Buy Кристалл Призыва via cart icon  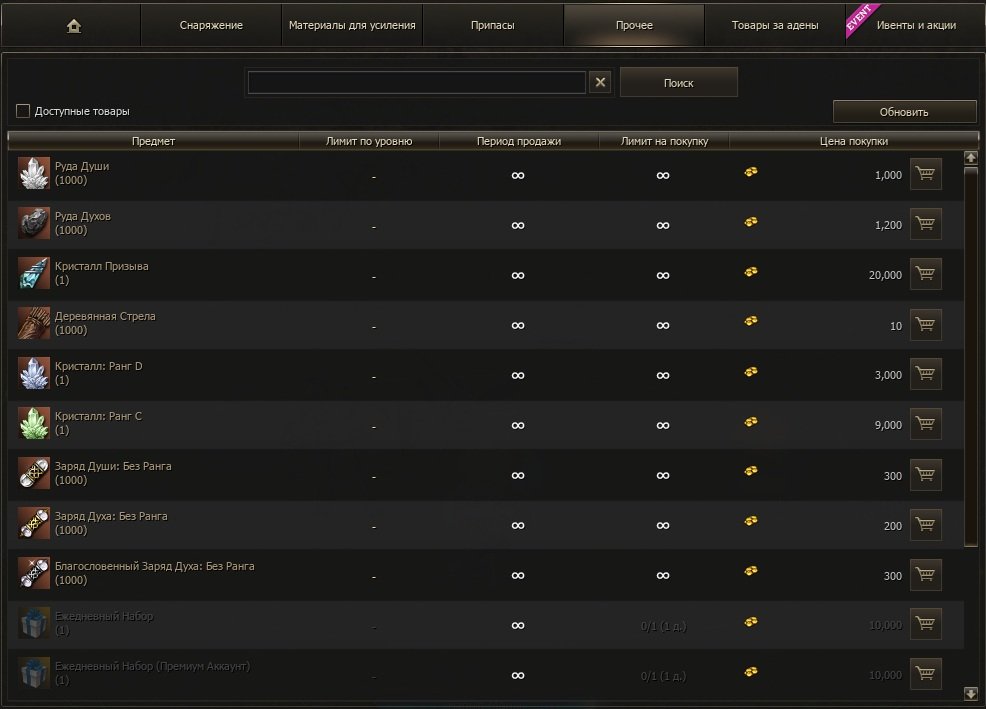pyautogui.click(x=926, y=274)
